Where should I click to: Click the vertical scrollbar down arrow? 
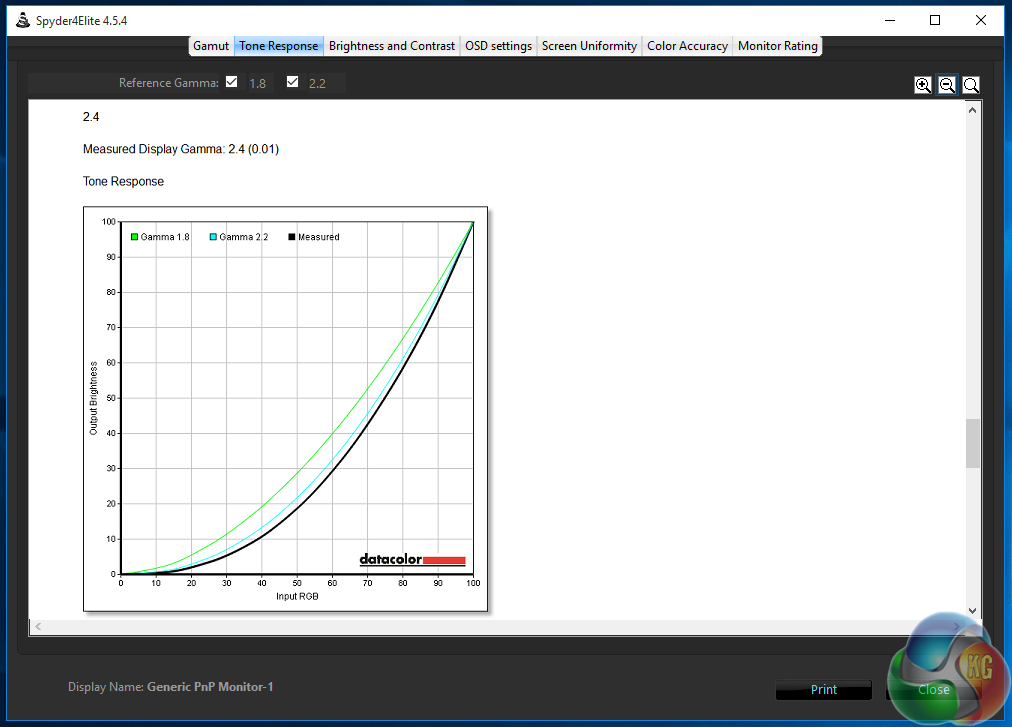(x=973, y=610)
